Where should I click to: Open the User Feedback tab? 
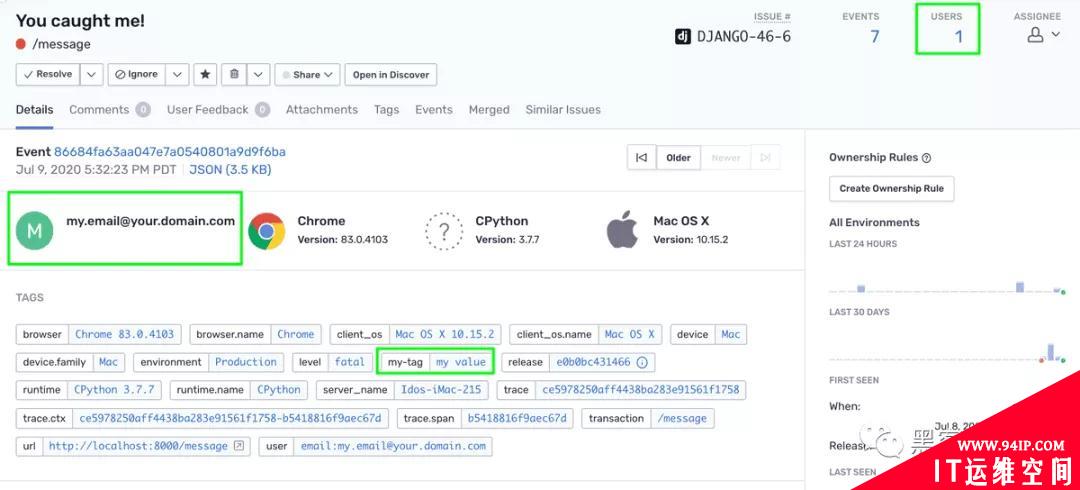[x=218, y=110]
